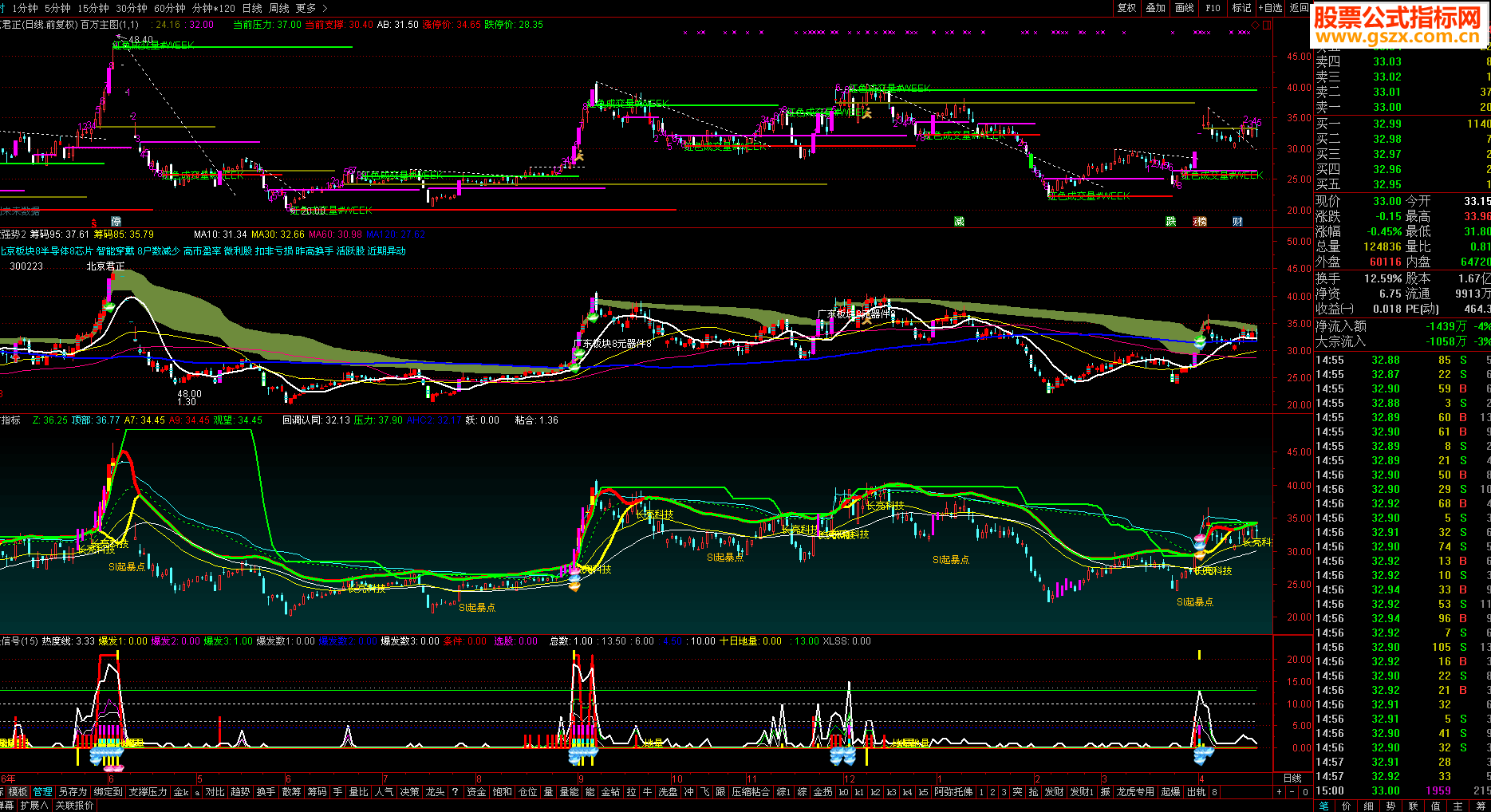
Task: Click the 标记 mark button
Action: [1241, 7]
